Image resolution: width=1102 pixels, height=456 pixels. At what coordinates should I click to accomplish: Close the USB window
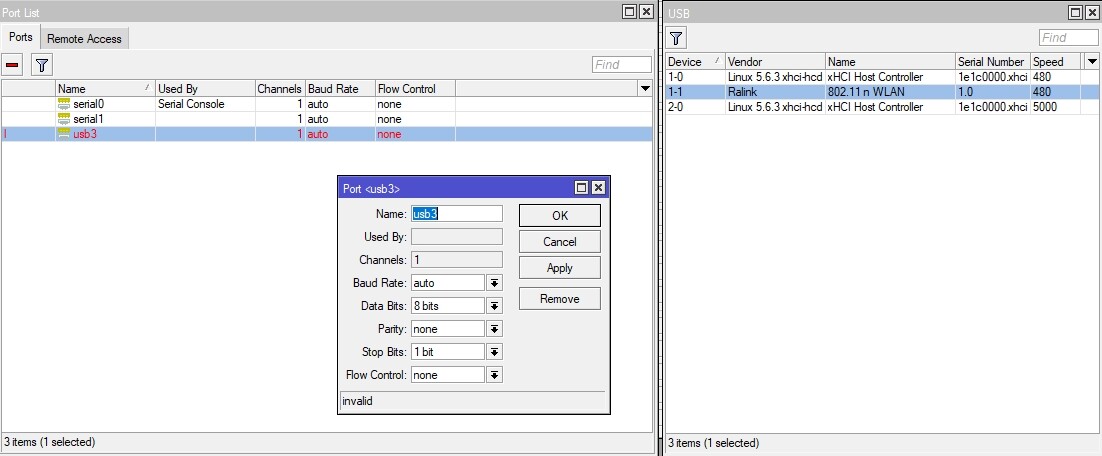1091,12
